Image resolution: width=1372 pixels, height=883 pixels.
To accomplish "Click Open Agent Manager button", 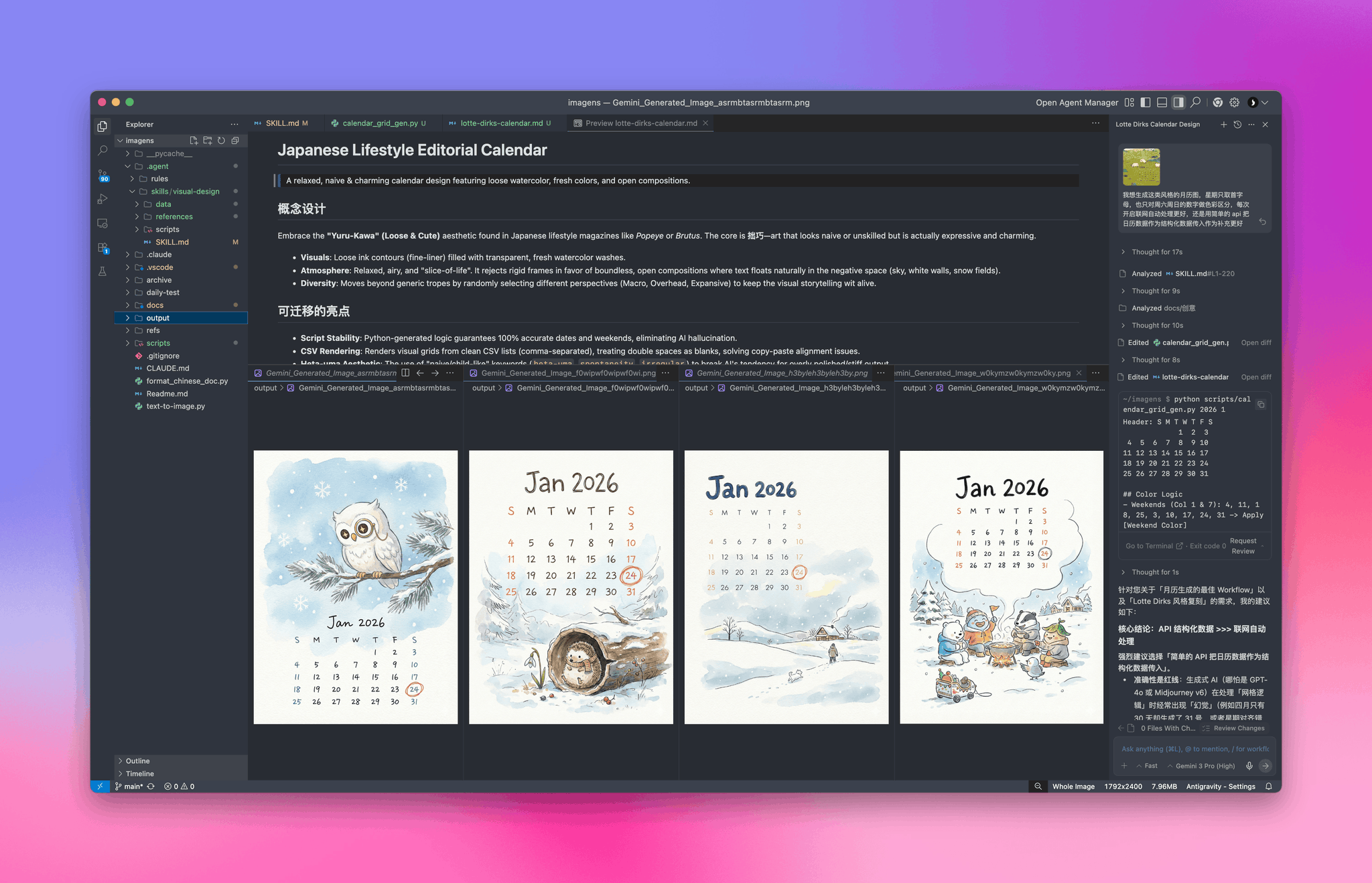I will click(1077, 103).
